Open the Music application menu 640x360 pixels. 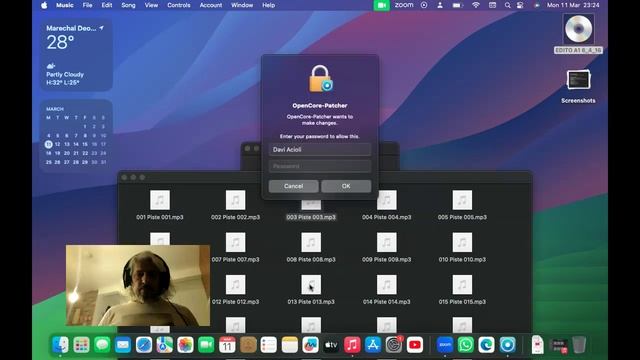click(x=64, y=5)
